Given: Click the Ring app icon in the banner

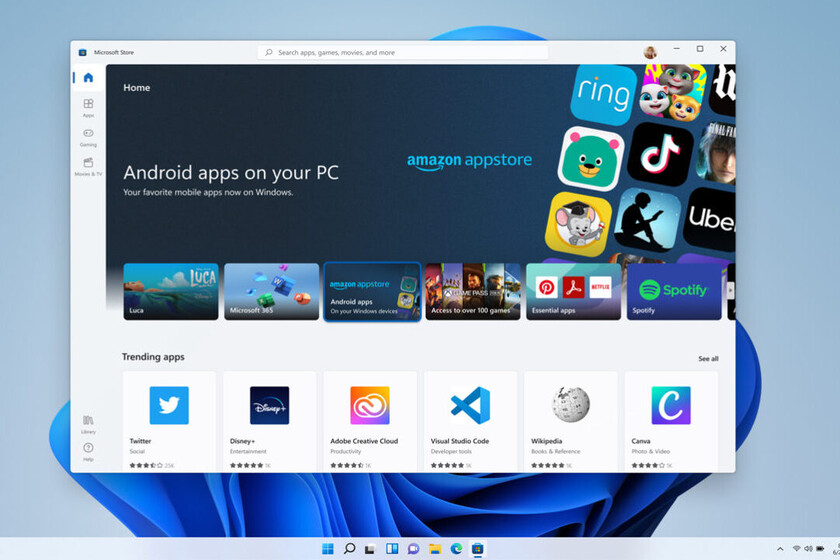Looking at the screenshot, I should coord(603,93).
